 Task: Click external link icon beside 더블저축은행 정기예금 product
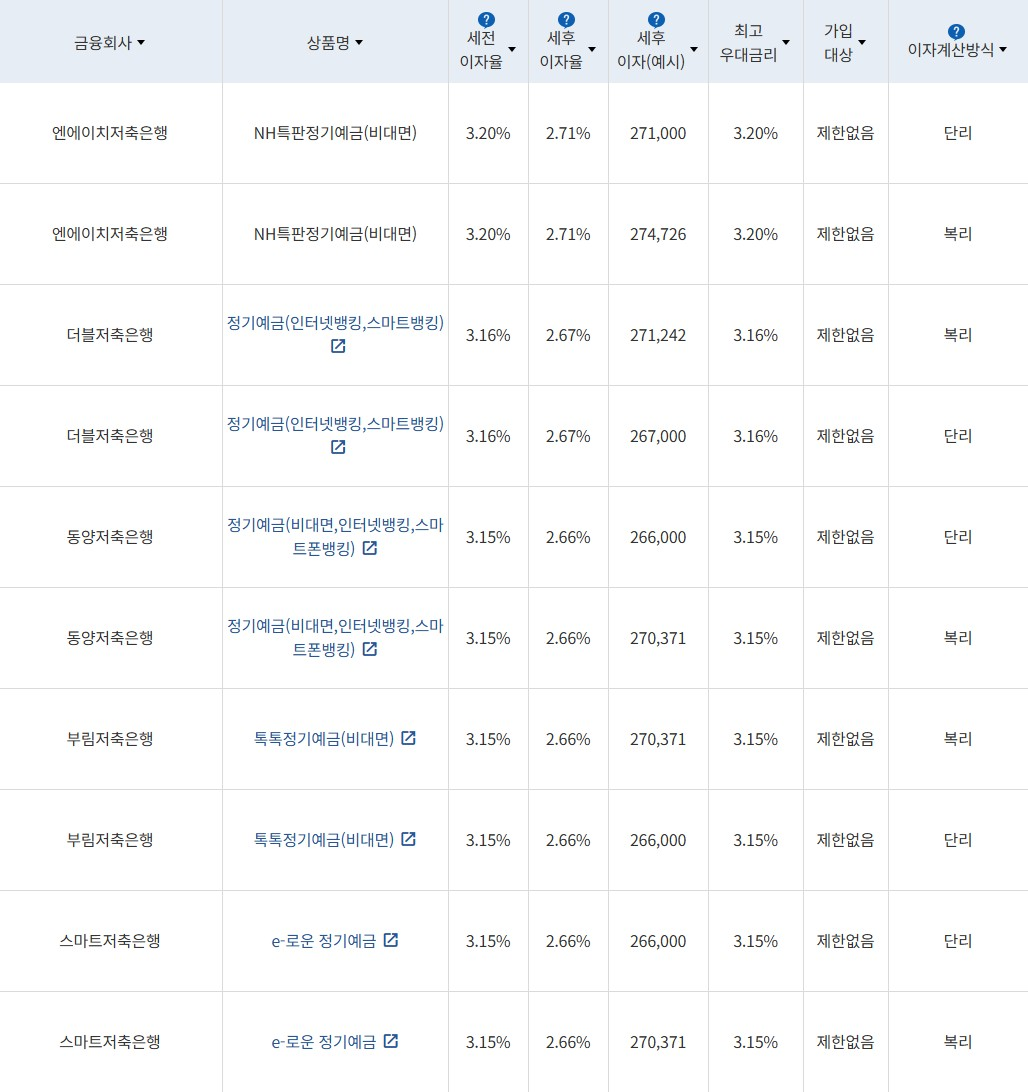pyautogui.click(x=338, y=346)
